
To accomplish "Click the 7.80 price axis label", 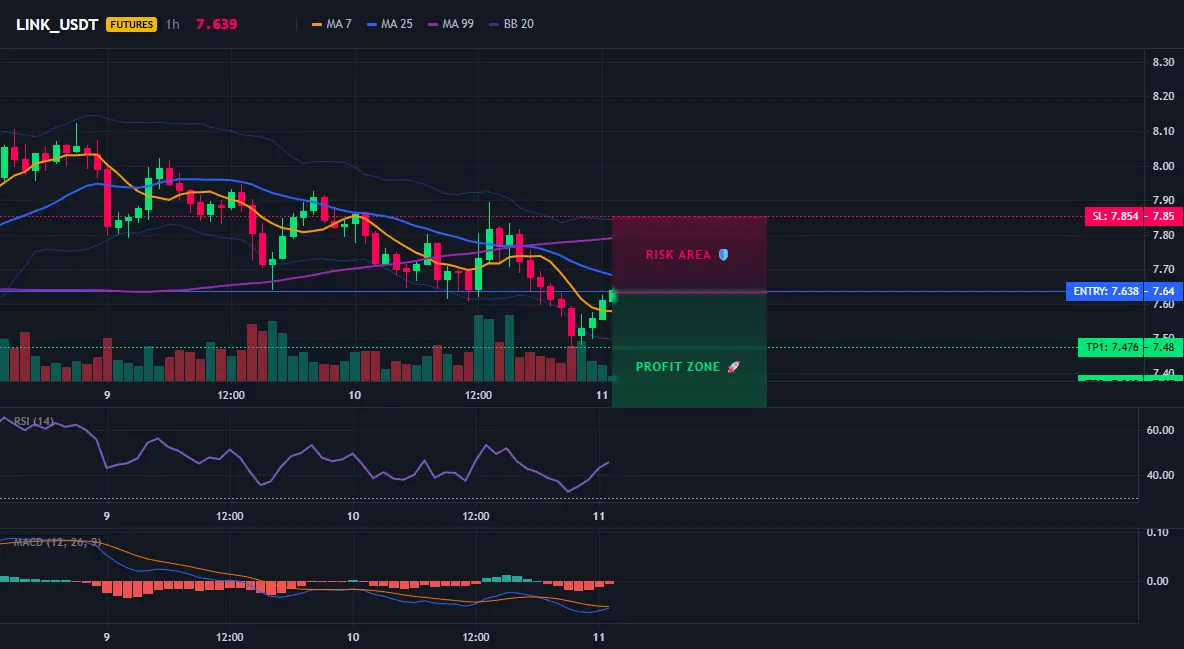I will point(1163,235).
